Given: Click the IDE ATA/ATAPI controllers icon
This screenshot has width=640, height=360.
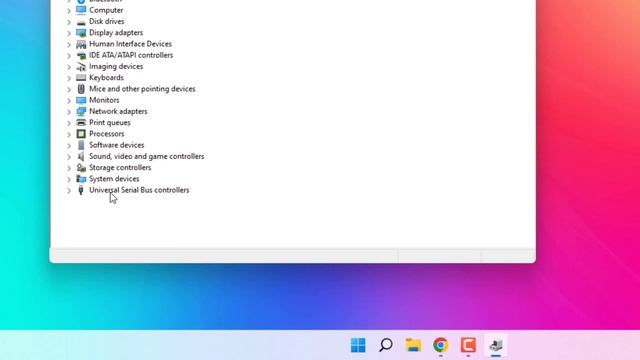Looking at the screenshot, I should point(81,55).
